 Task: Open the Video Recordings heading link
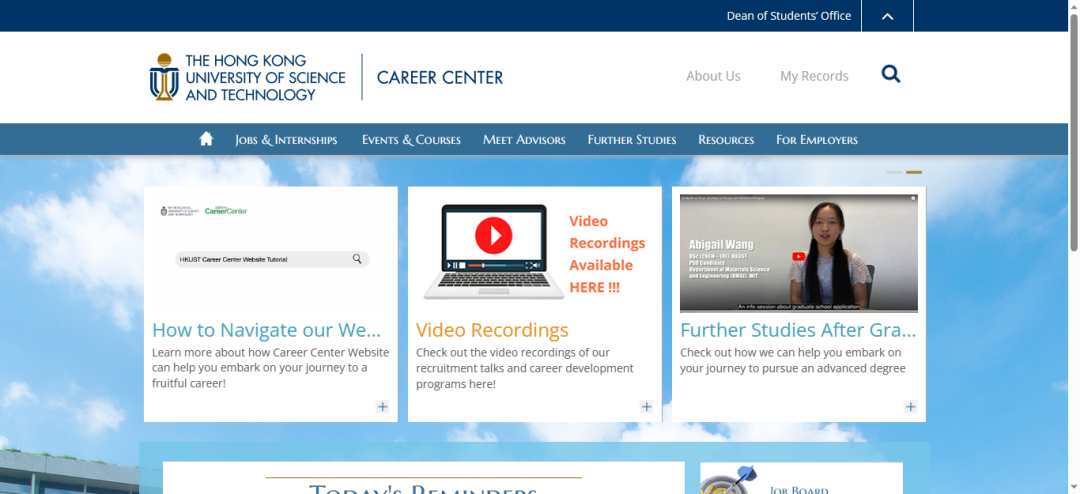tap(492, 330)
